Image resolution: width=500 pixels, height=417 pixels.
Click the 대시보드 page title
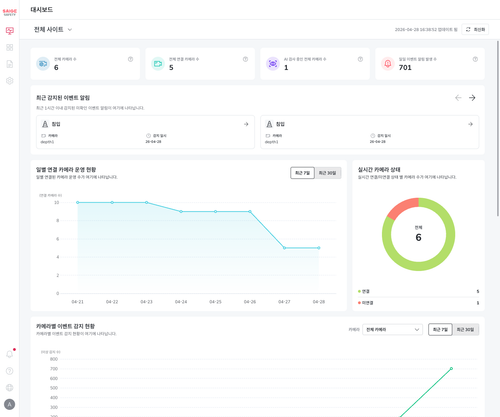(42, 10)
